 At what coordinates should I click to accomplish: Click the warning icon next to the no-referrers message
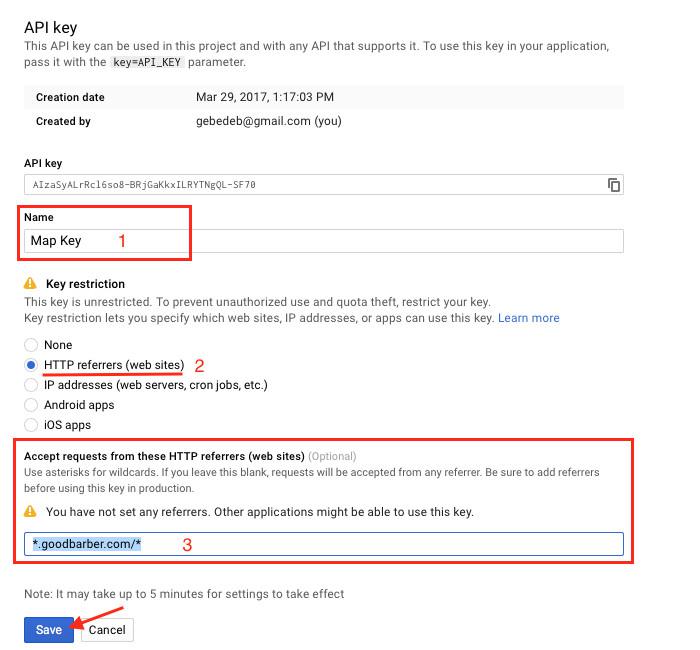click(x=30, y=512)
